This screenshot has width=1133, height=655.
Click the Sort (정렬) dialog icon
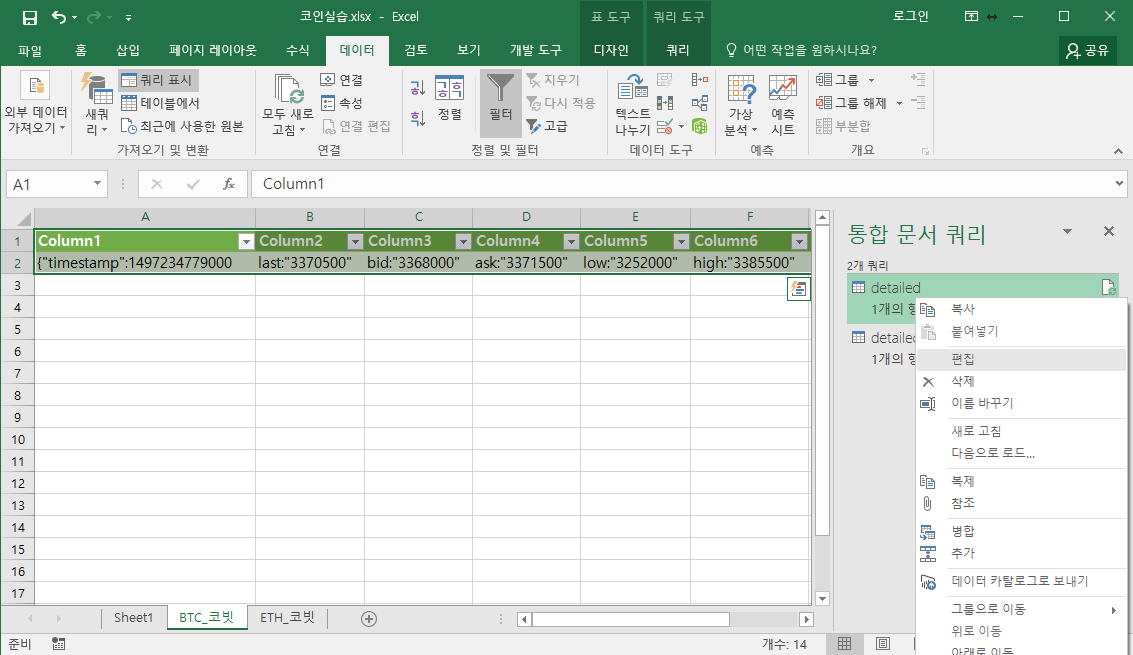[x=449, y=98]
